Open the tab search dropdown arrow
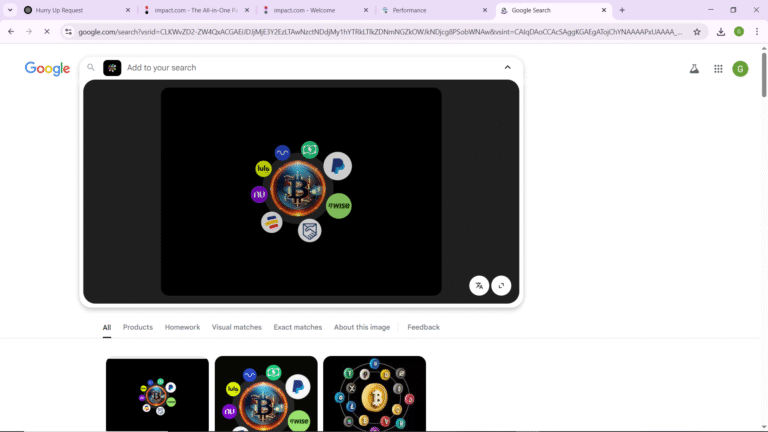 [10, 10]
